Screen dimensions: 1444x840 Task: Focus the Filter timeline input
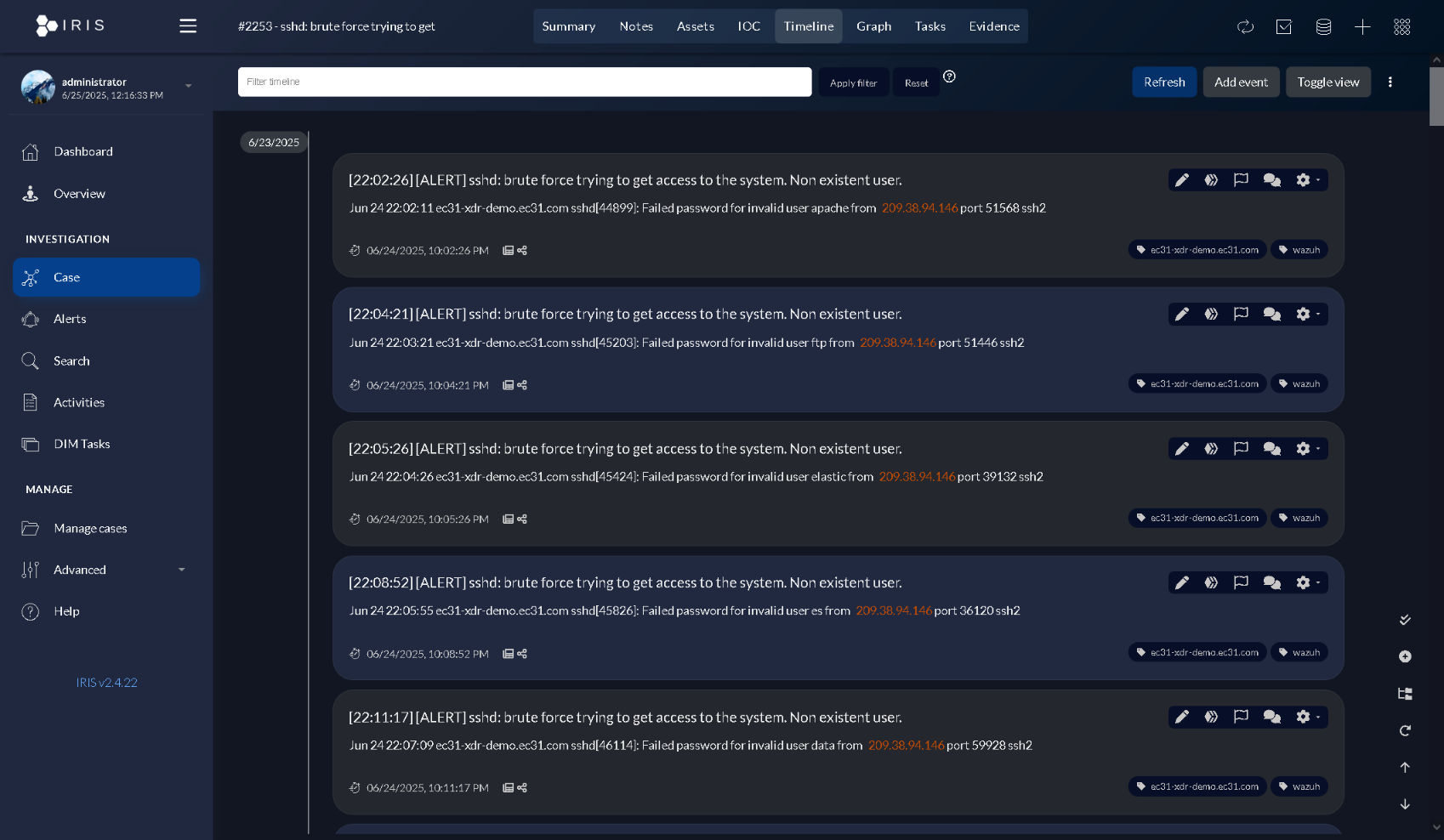point(525,82)
